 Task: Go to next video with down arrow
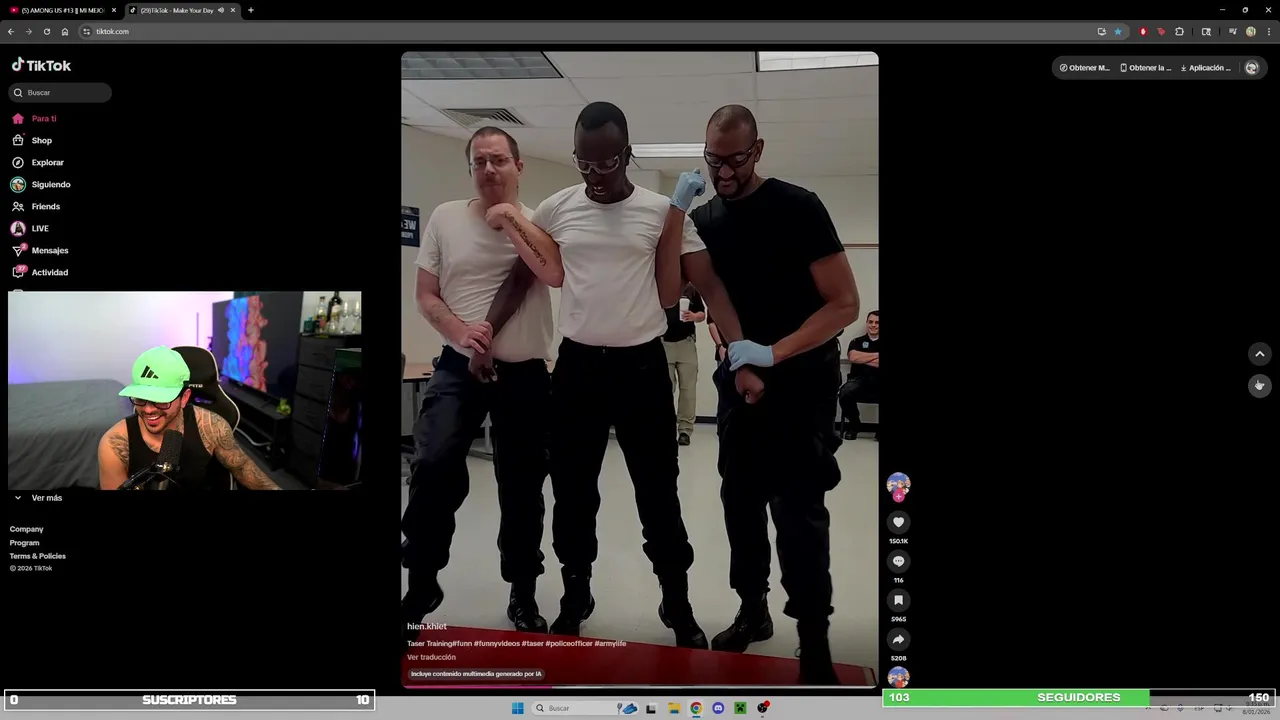[1259, 385]
